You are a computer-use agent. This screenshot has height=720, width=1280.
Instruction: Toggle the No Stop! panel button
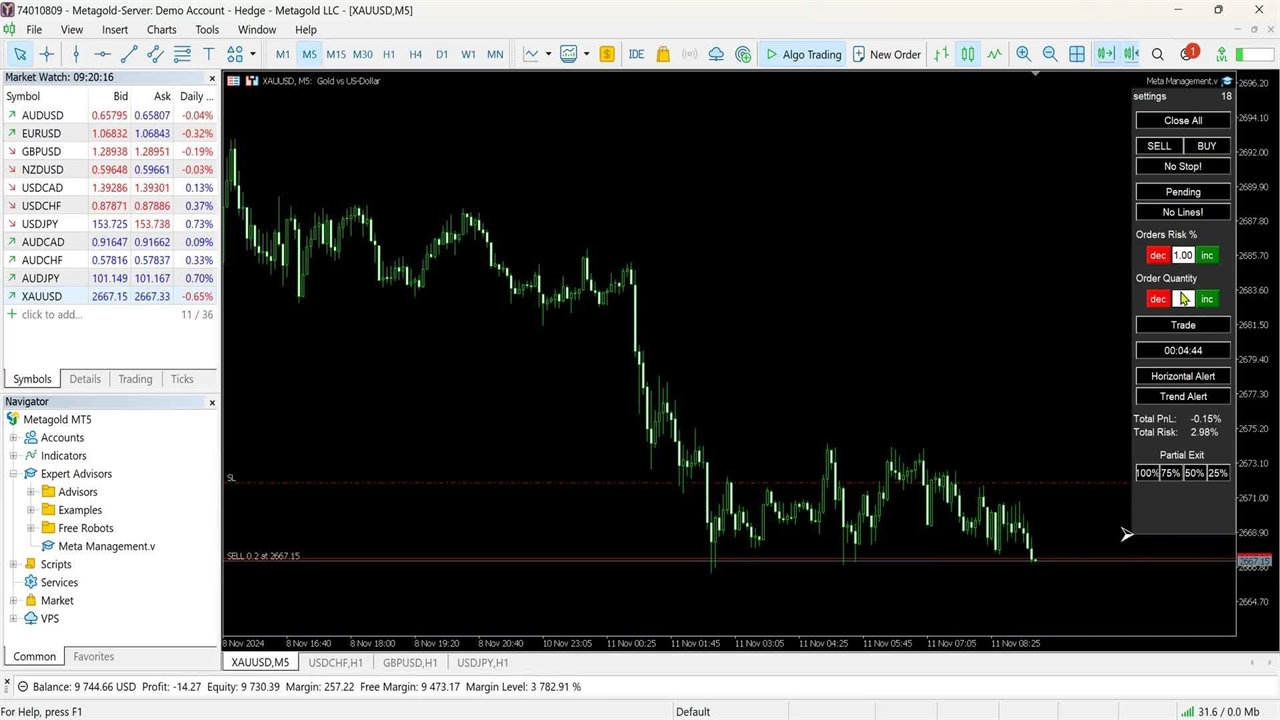pyautogui.click(x=1183, y=167)
